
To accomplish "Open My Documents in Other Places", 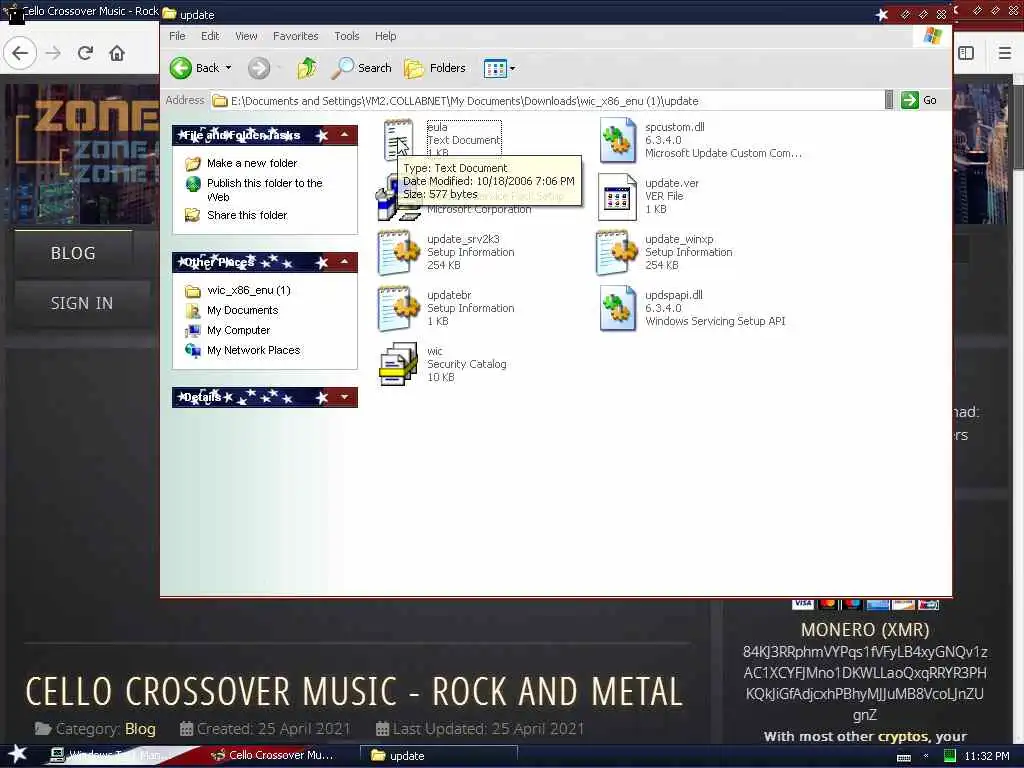I will pyautogui.click(x=242, y=310).
